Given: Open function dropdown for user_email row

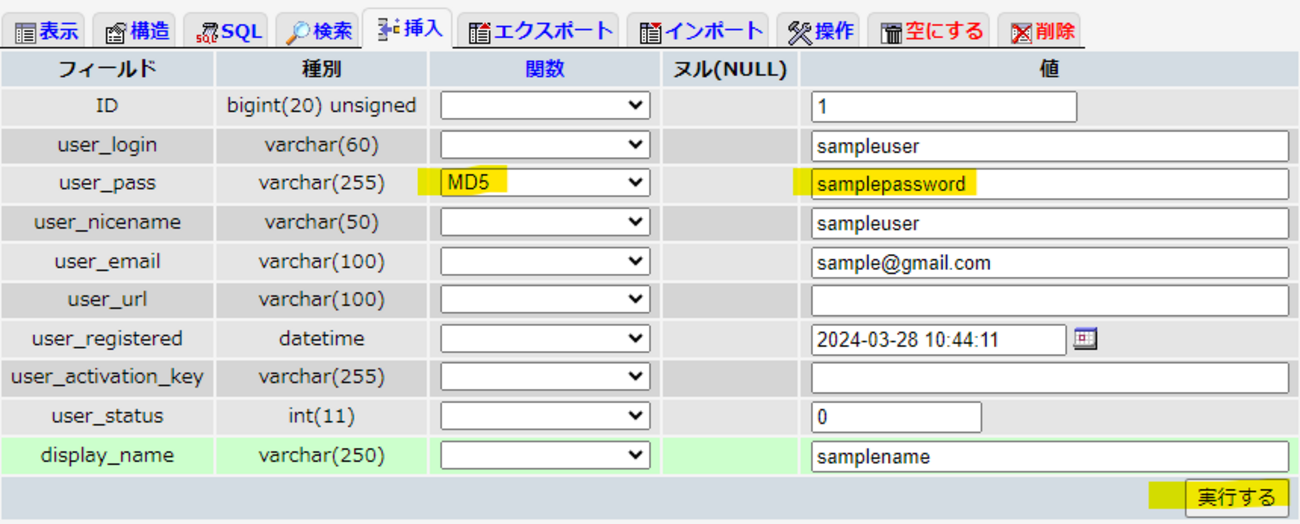Looking at the screenshot, I should [545, 261].
